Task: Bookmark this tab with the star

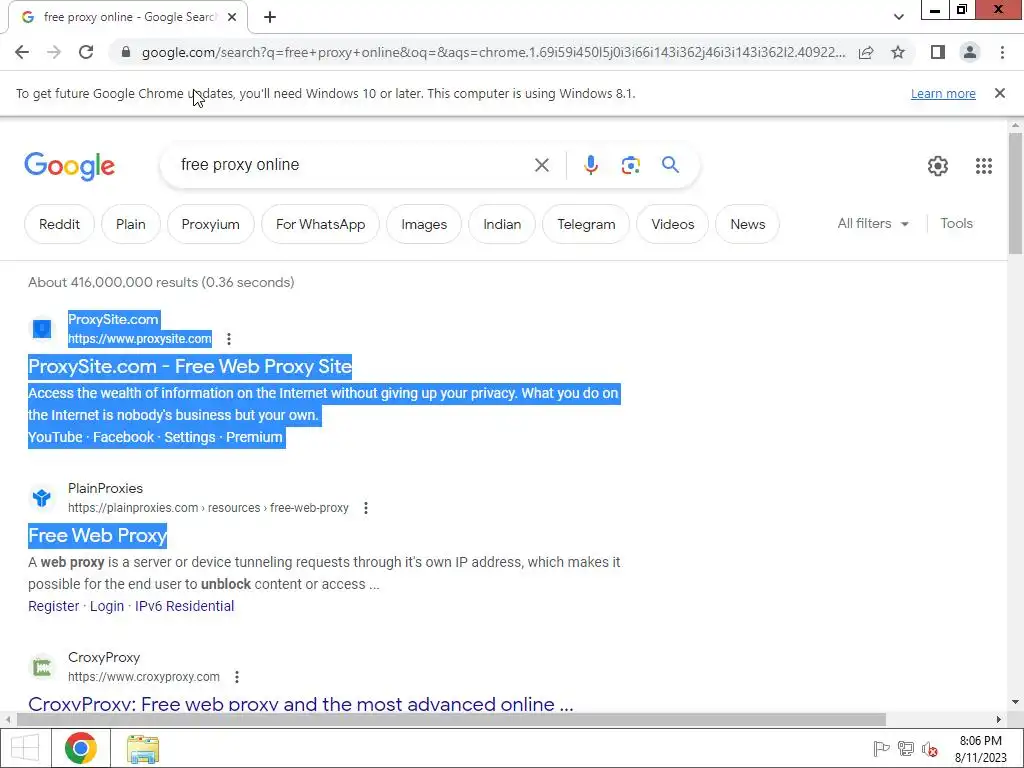Action: click(x=898, y=52)
